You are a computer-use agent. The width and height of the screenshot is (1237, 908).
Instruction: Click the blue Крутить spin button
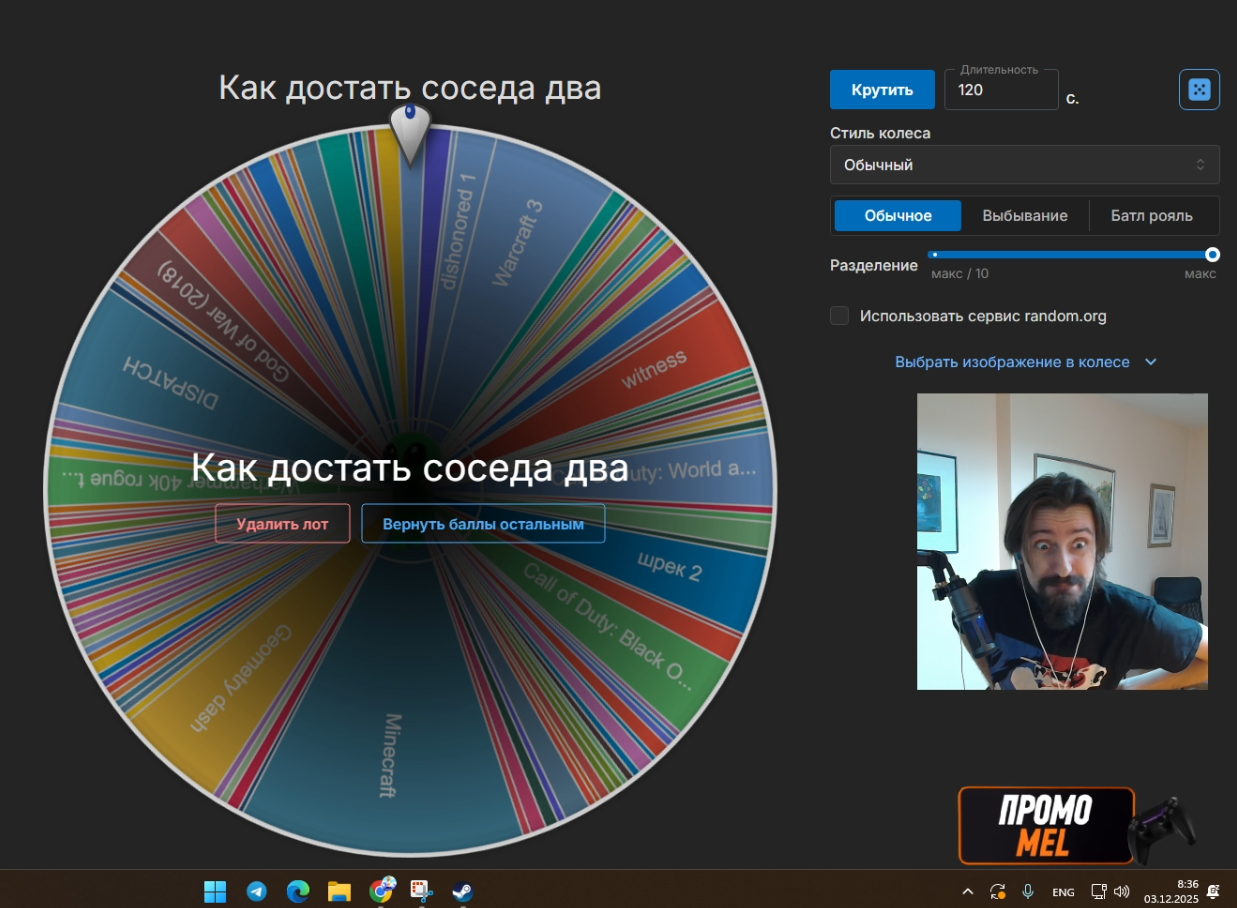coord(882,90)
